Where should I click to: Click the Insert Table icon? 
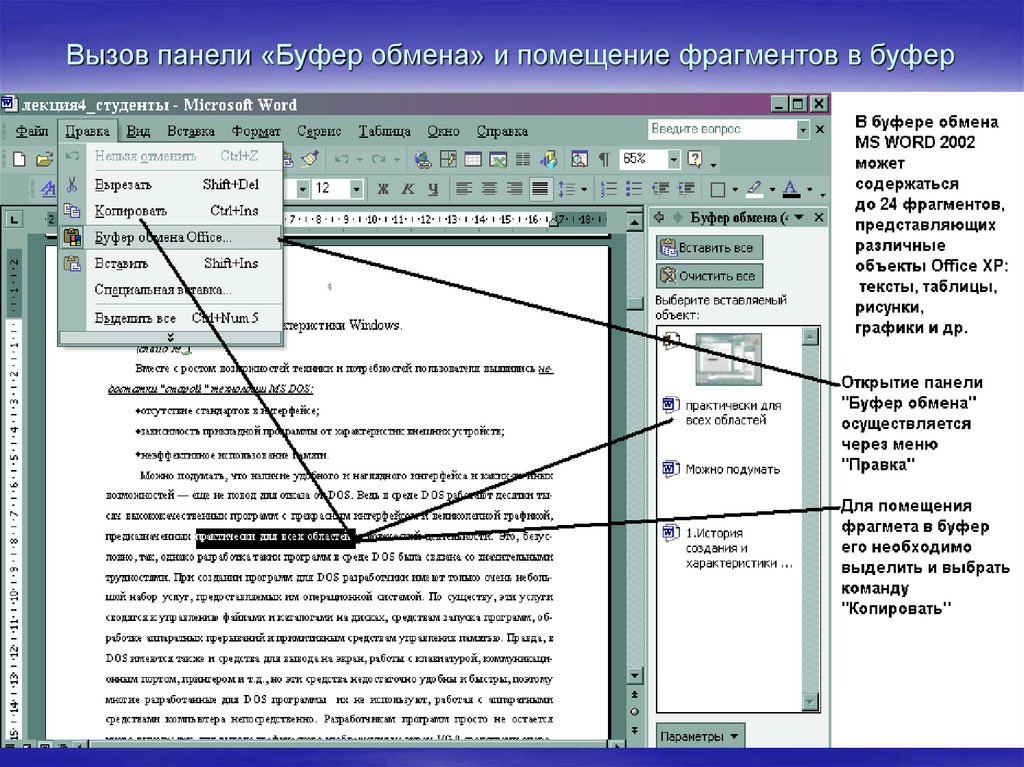tap(473, 159)
